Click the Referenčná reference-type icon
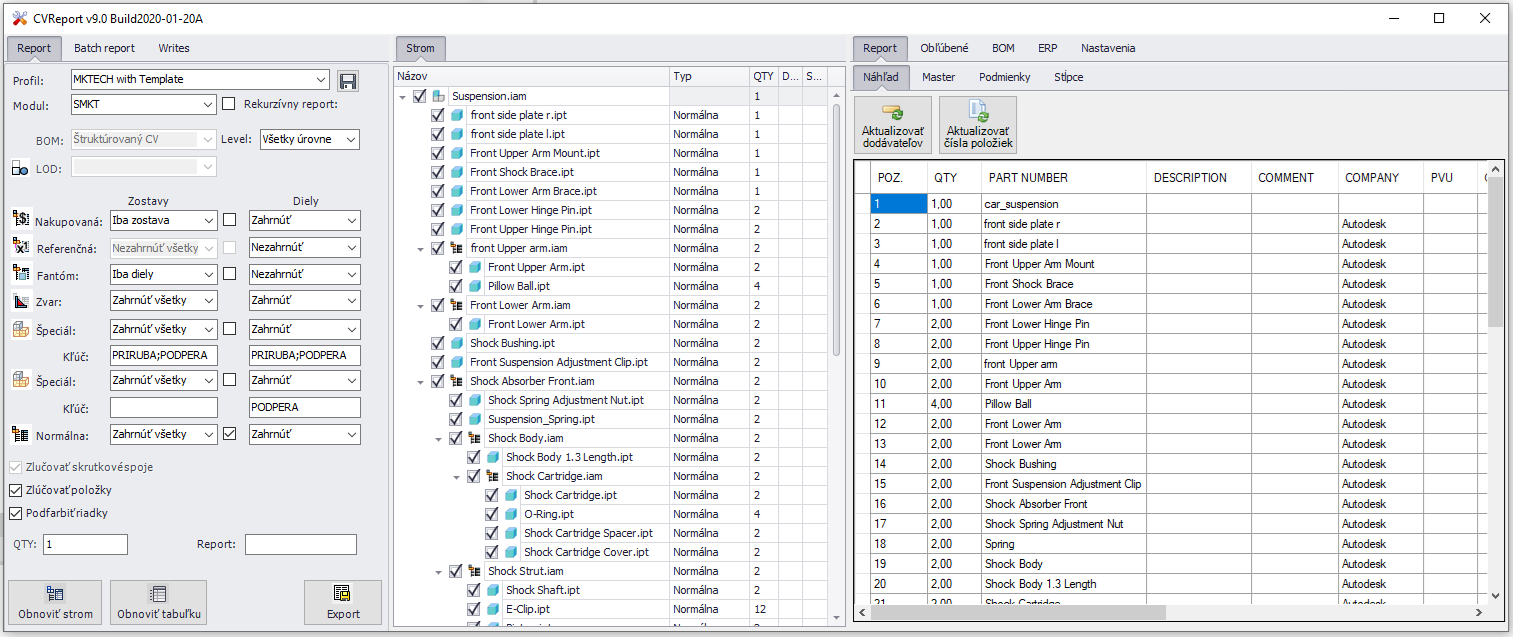This screenshot has height=637, width=1513. point(18,246)
